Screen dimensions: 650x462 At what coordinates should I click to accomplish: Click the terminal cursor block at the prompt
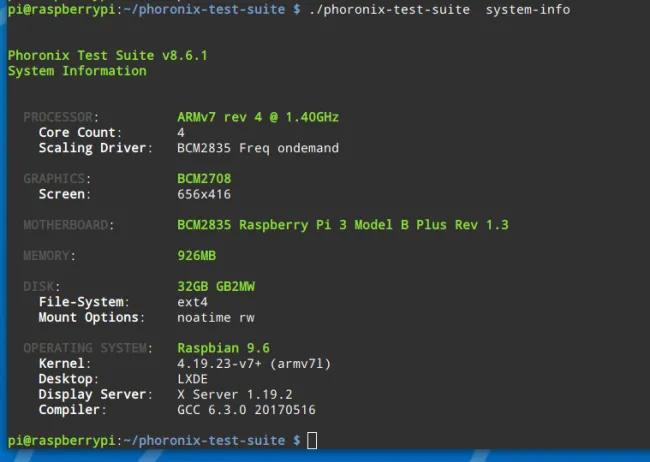313,440
